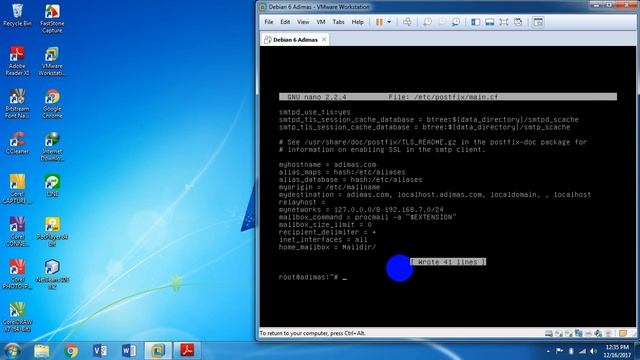The height and width of the screenshot is (360, 640).
Task: Click the message log icon in VMware status bar
Action: point(622,333)
